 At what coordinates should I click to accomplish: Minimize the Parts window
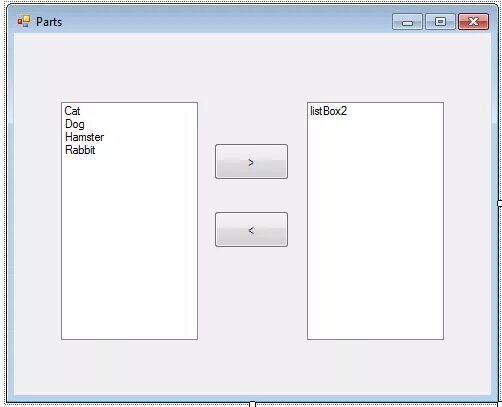pyautogui.click(x=407, y=22)
